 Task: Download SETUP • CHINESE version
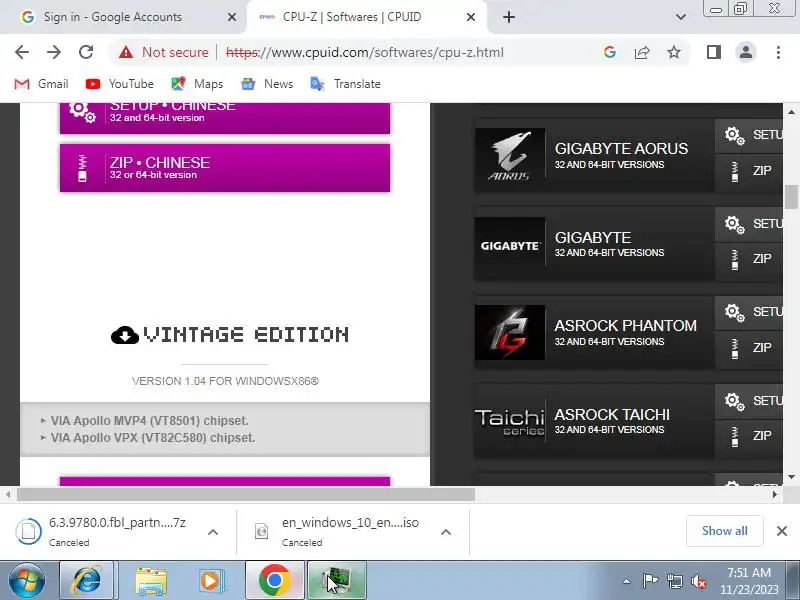pos(224,118)
